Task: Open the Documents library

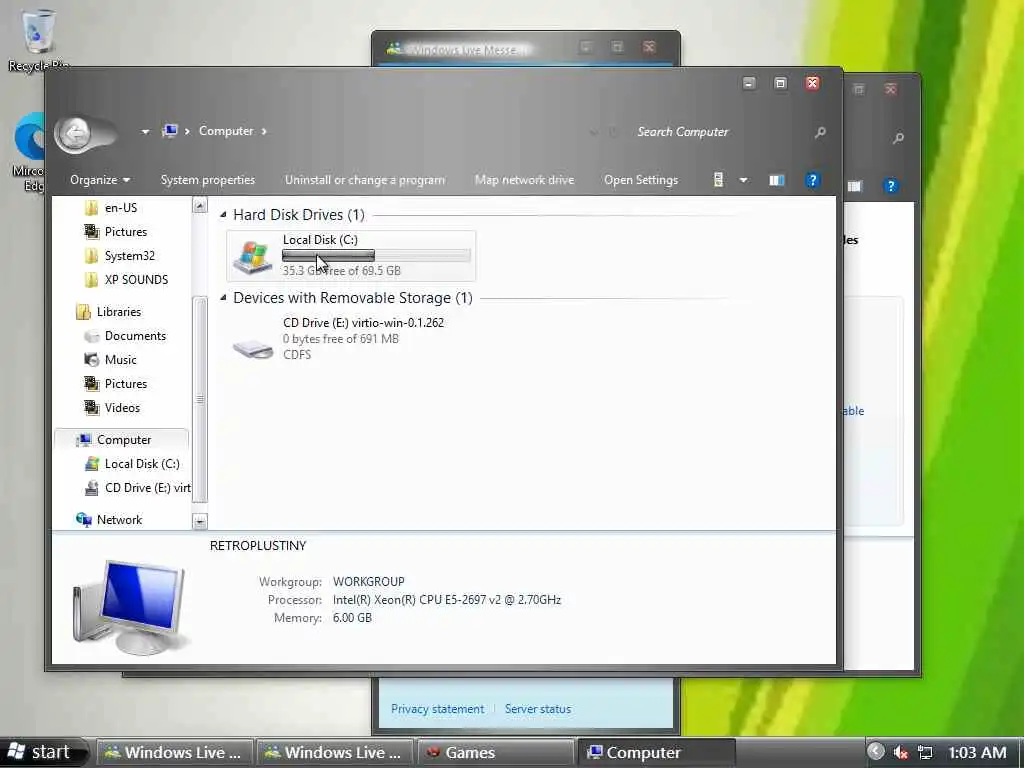Action: 135,336
